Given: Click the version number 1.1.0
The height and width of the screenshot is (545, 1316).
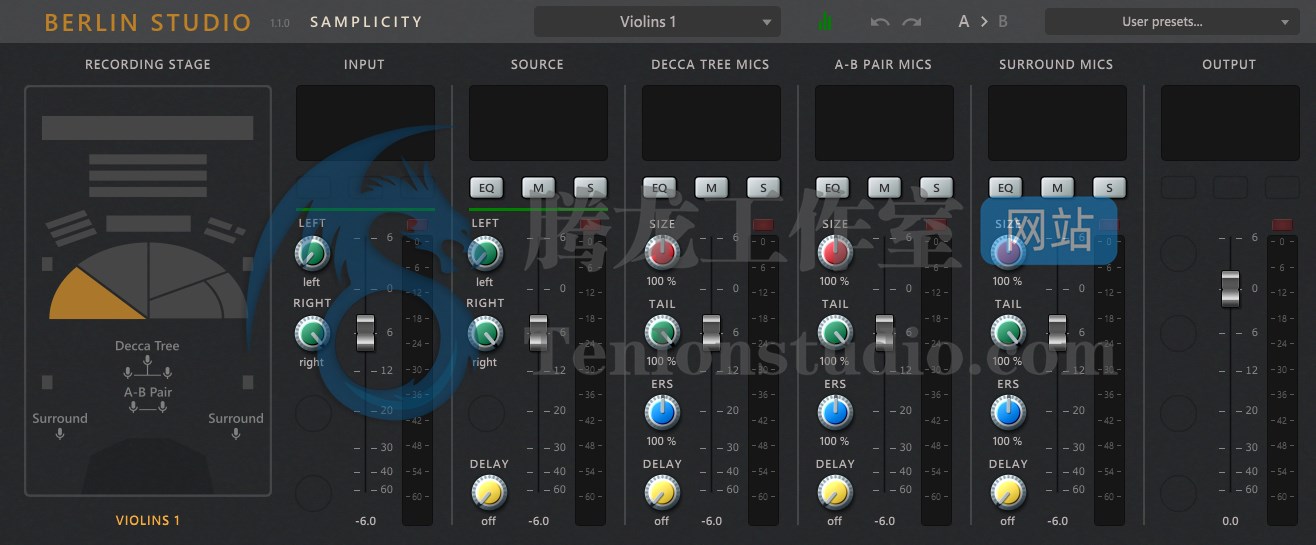Looking at the screenshot, I should (279, 23).
